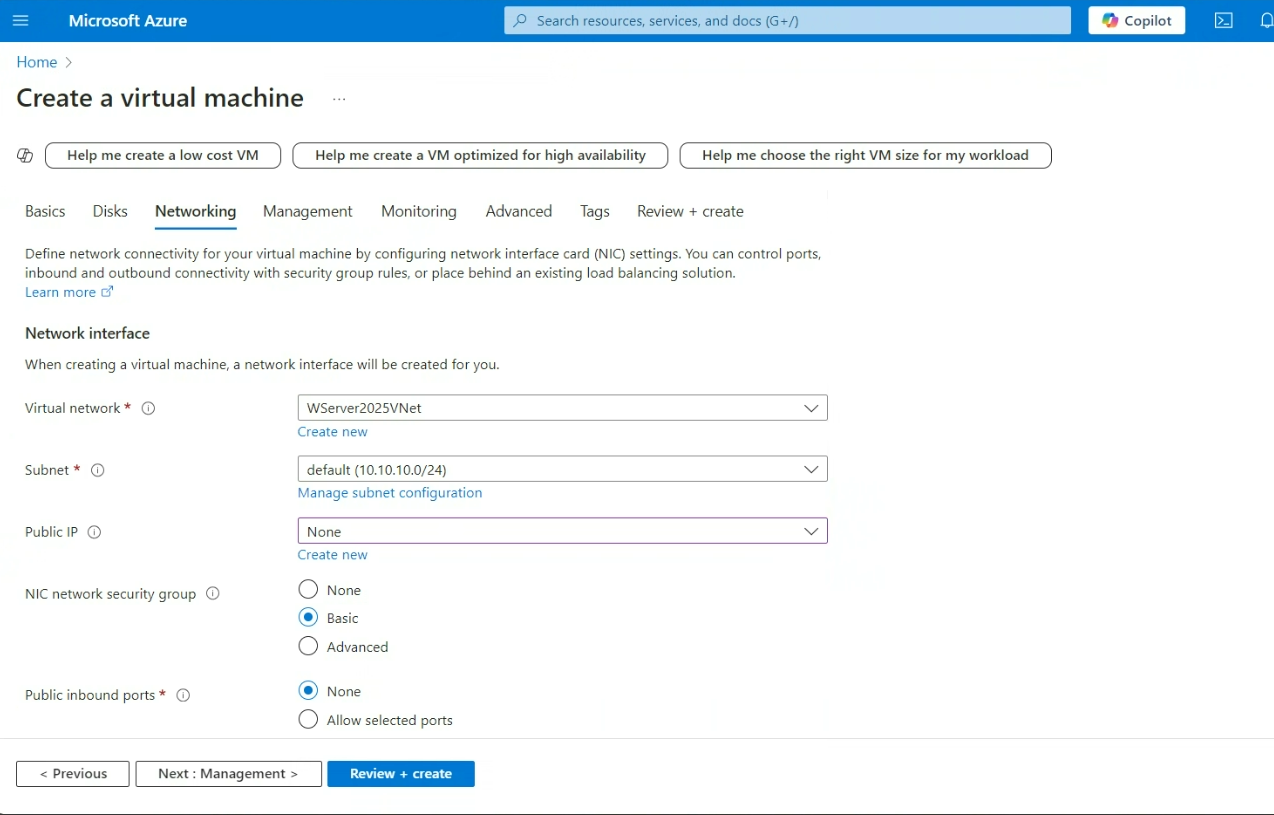Image resolution: width=1274 pixels, height=815 pixels.
Task: Expand the Public IP dropdown
Action: point(562,532)
